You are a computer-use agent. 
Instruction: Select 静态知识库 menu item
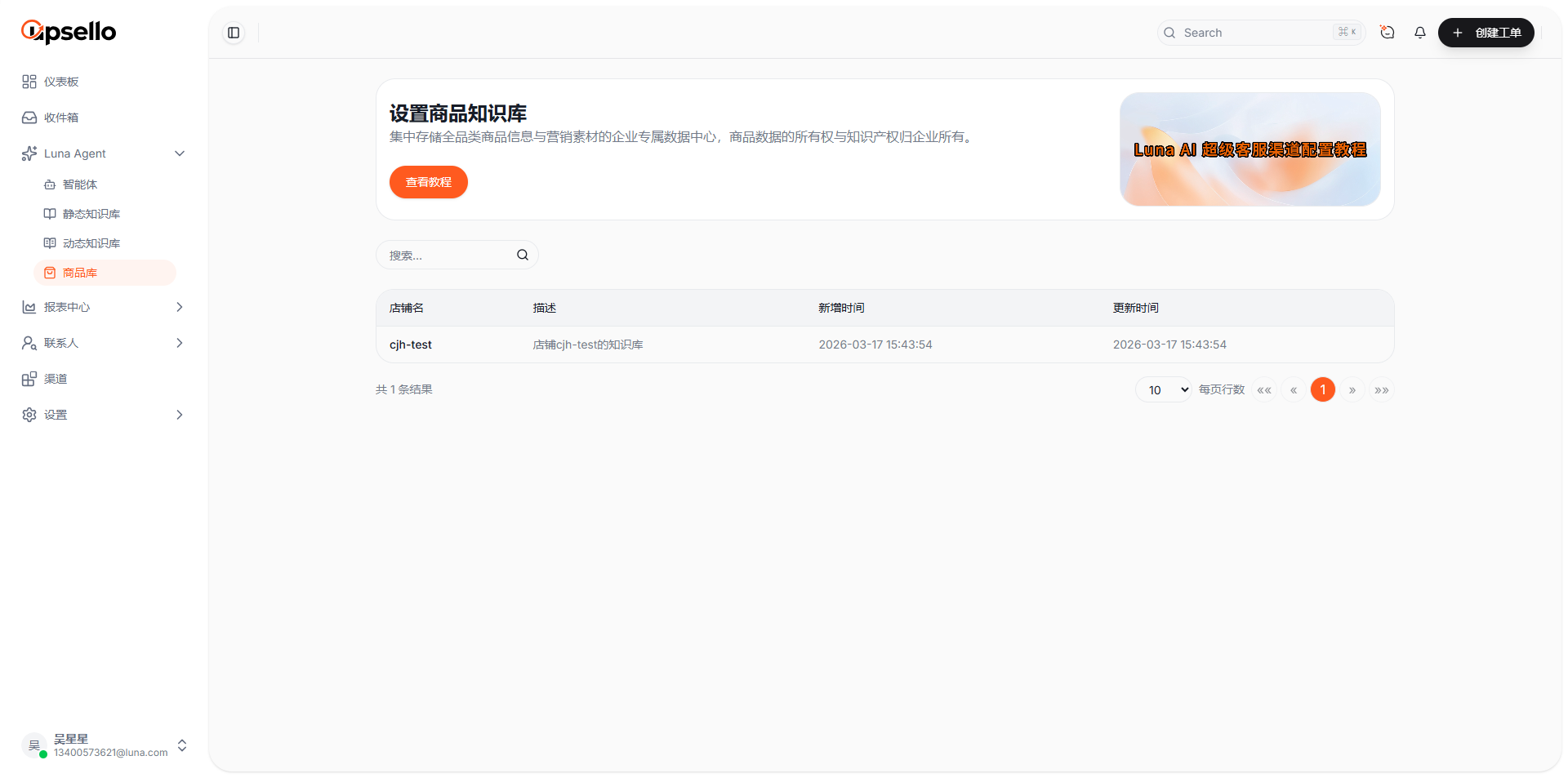click(105, 214)
